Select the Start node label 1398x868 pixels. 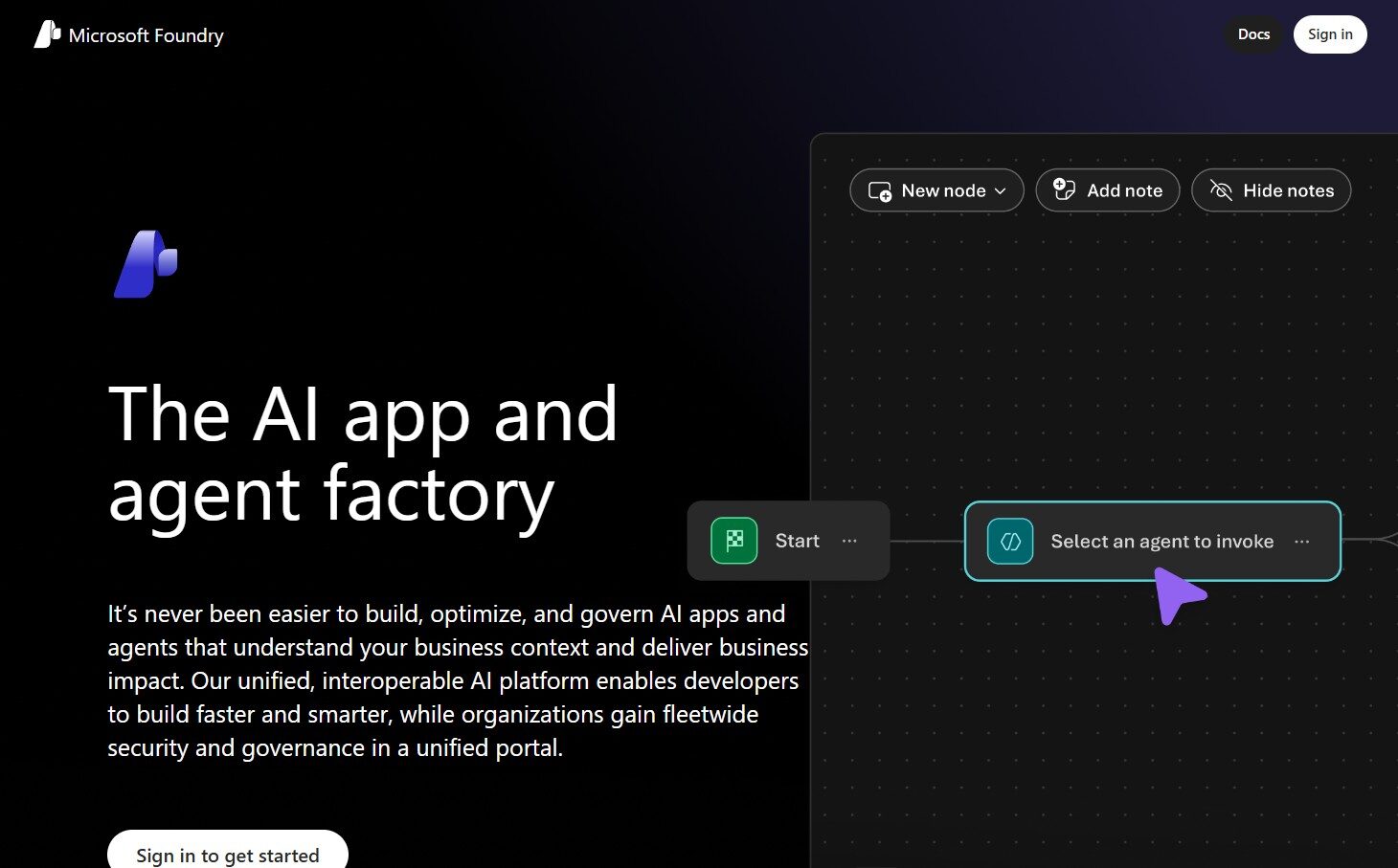[x=797, y=541]
